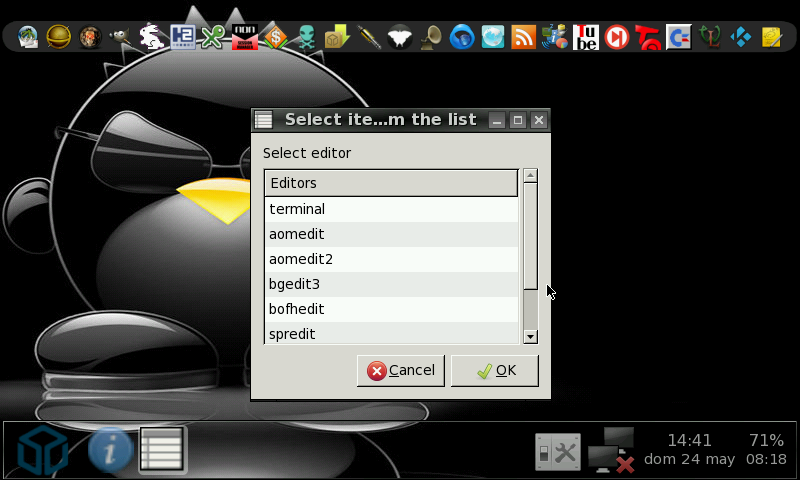Pick the bgedit3 editor entry
Viewport: 800px width, 480px height.
(391, 284)
